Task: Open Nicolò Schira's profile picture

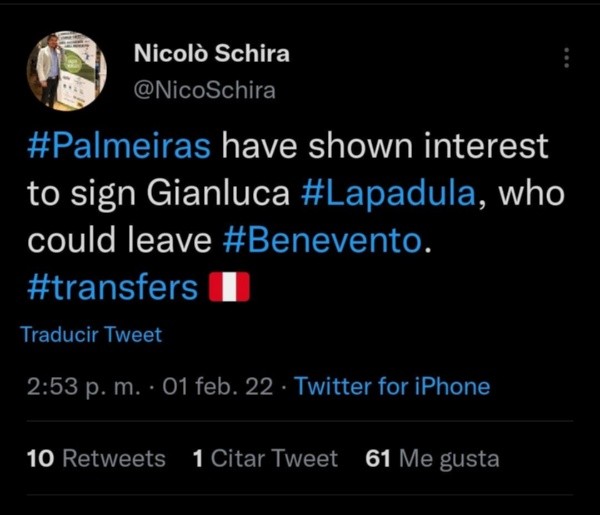Action: click(65, 70)
